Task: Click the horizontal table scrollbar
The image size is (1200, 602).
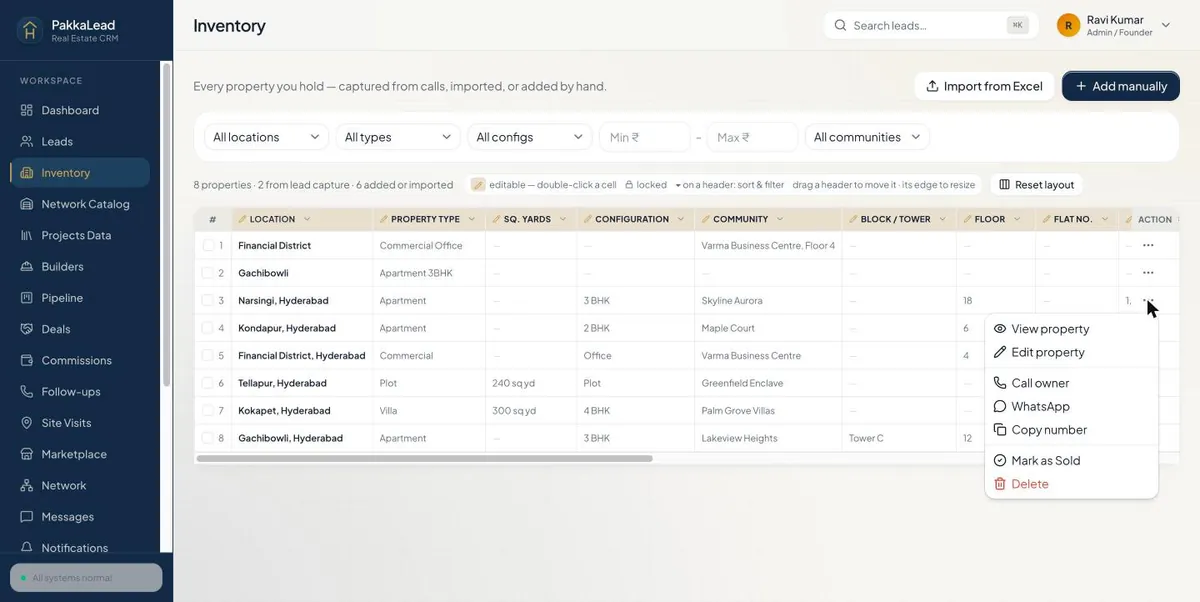Action: 425,459
